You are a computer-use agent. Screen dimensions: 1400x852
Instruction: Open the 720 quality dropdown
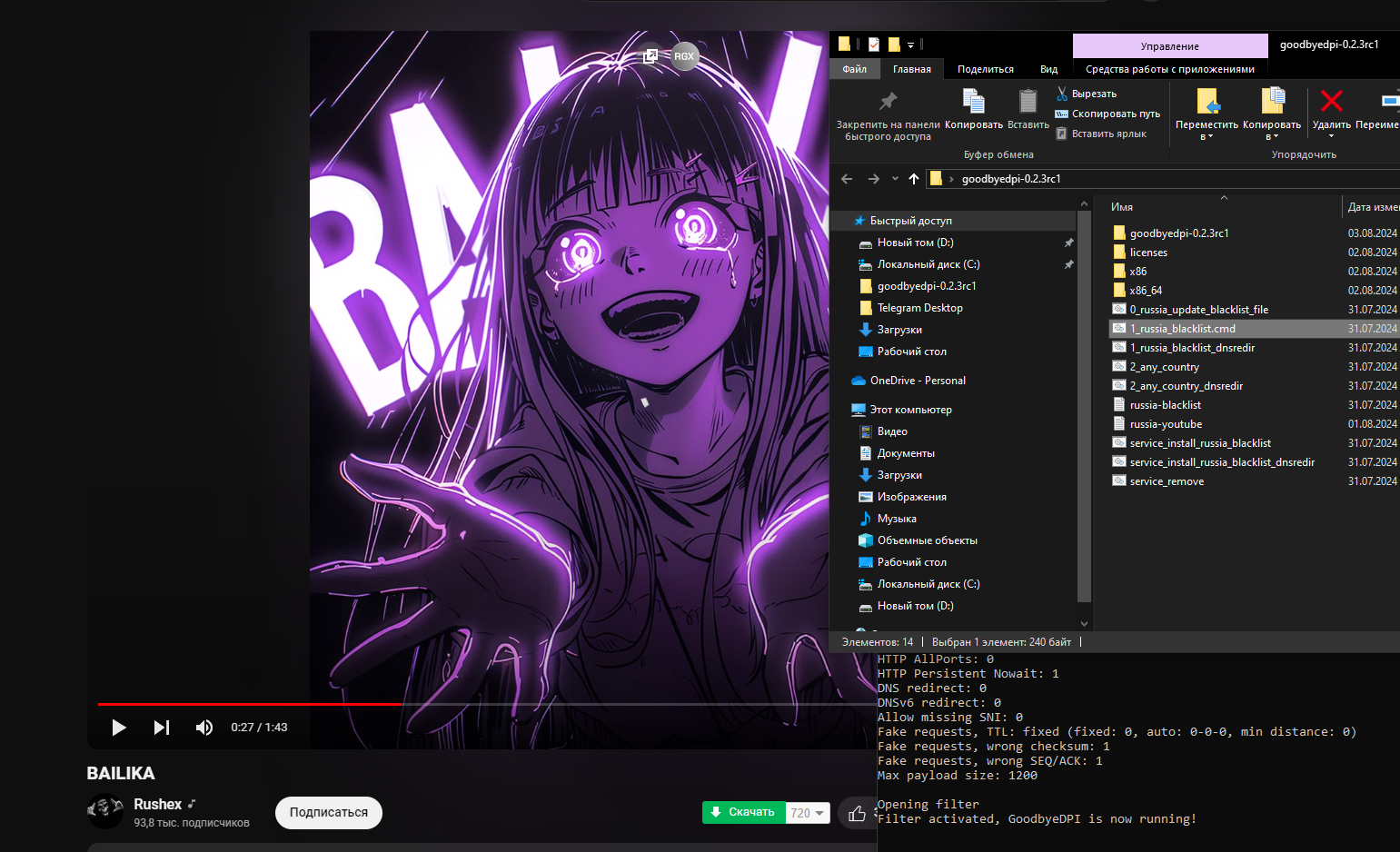[808, 813]
